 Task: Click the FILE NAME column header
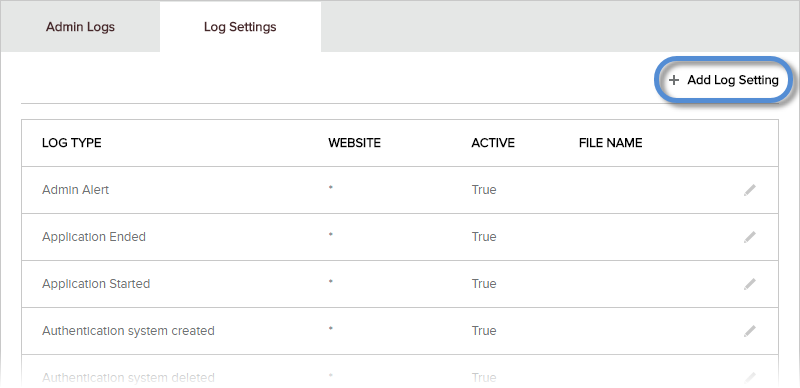coord(610,143)
